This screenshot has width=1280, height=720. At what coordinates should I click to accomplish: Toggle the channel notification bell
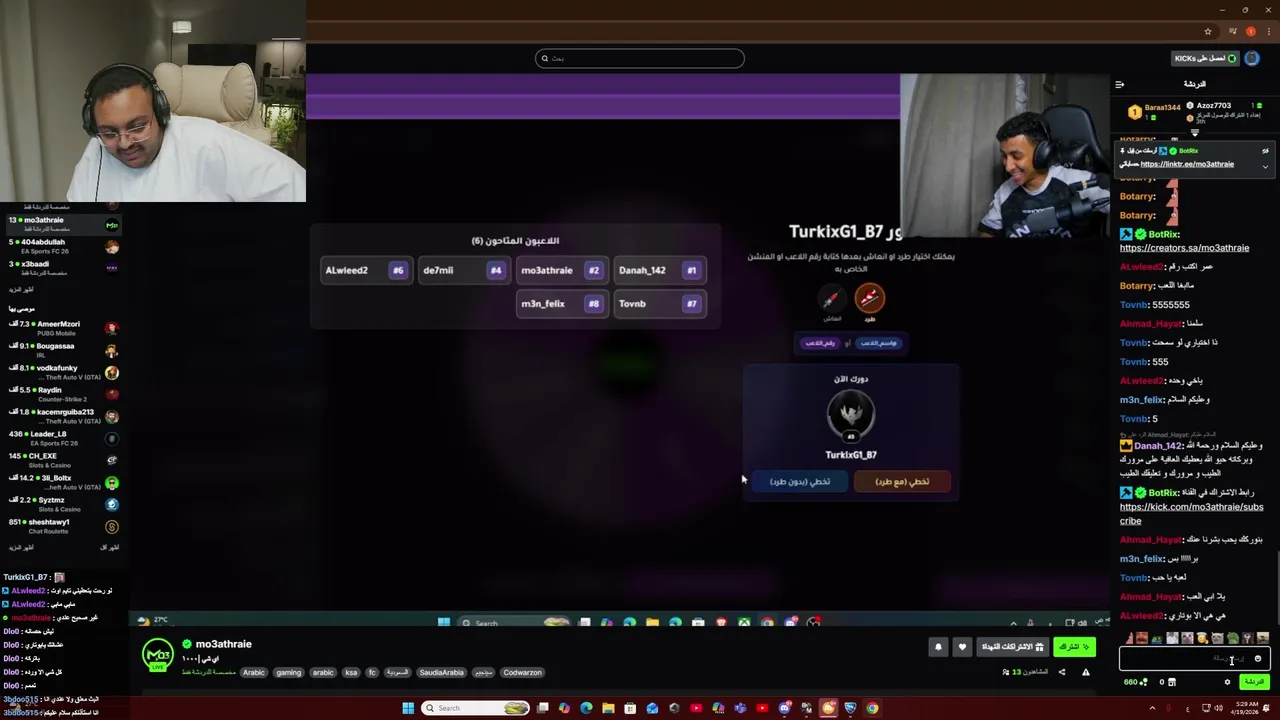click(x=938, y=647)
